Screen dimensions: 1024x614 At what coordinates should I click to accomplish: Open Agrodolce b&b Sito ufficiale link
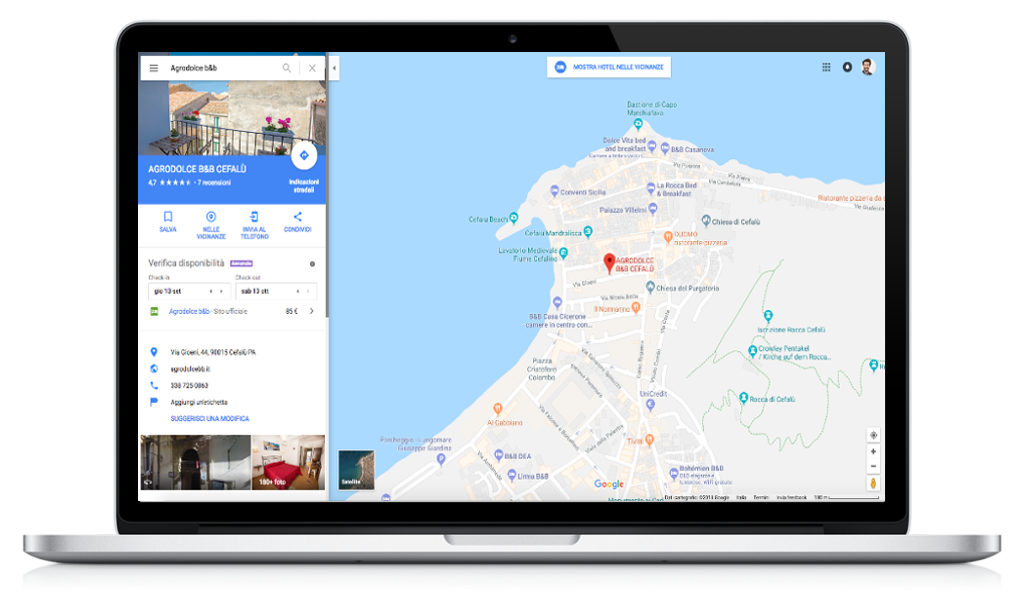(208, 312)
